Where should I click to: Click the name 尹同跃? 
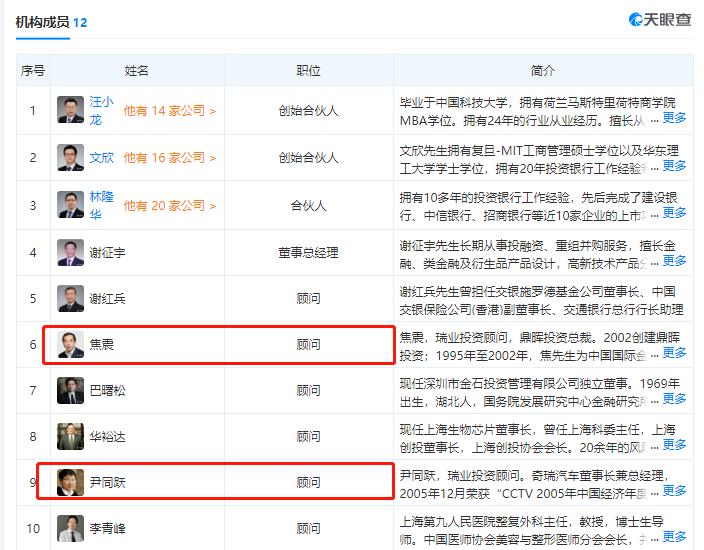tap(107, 483)
